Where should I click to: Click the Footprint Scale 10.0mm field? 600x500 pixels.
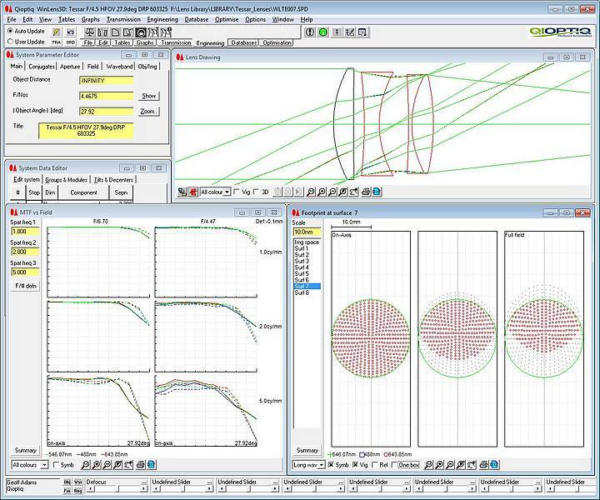pos(307,232)
